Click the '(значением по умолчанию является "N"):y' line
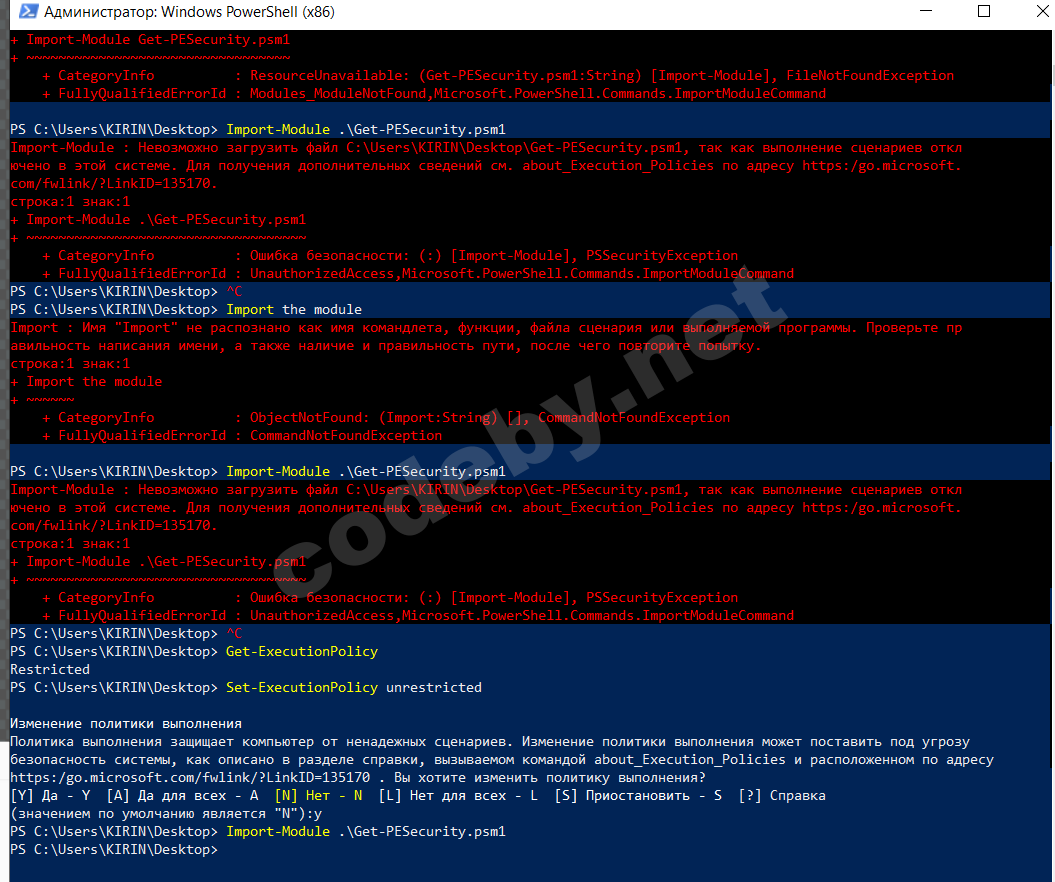This screenshot has height=882, width=1055. pyautogui.click(x=166, y=813)
